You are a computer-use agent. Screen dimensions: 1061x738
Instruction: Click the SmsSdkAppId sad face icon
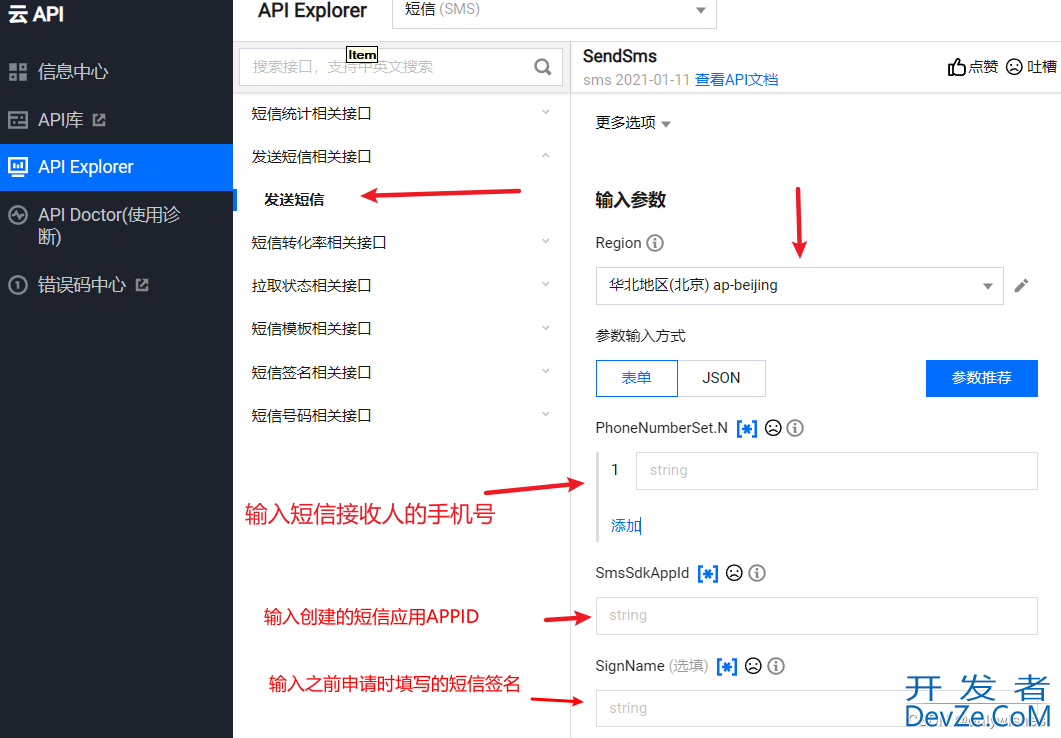click(x=734, y=573)
